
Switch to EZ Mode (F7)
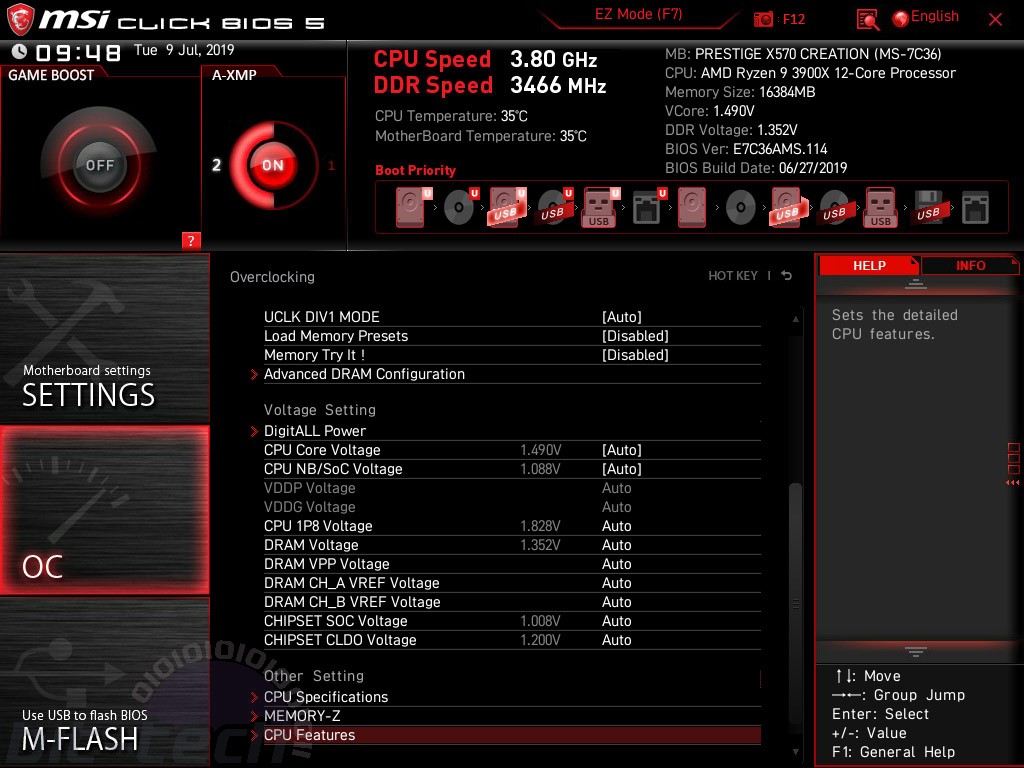pyautogui.click(x=638, y=14)
